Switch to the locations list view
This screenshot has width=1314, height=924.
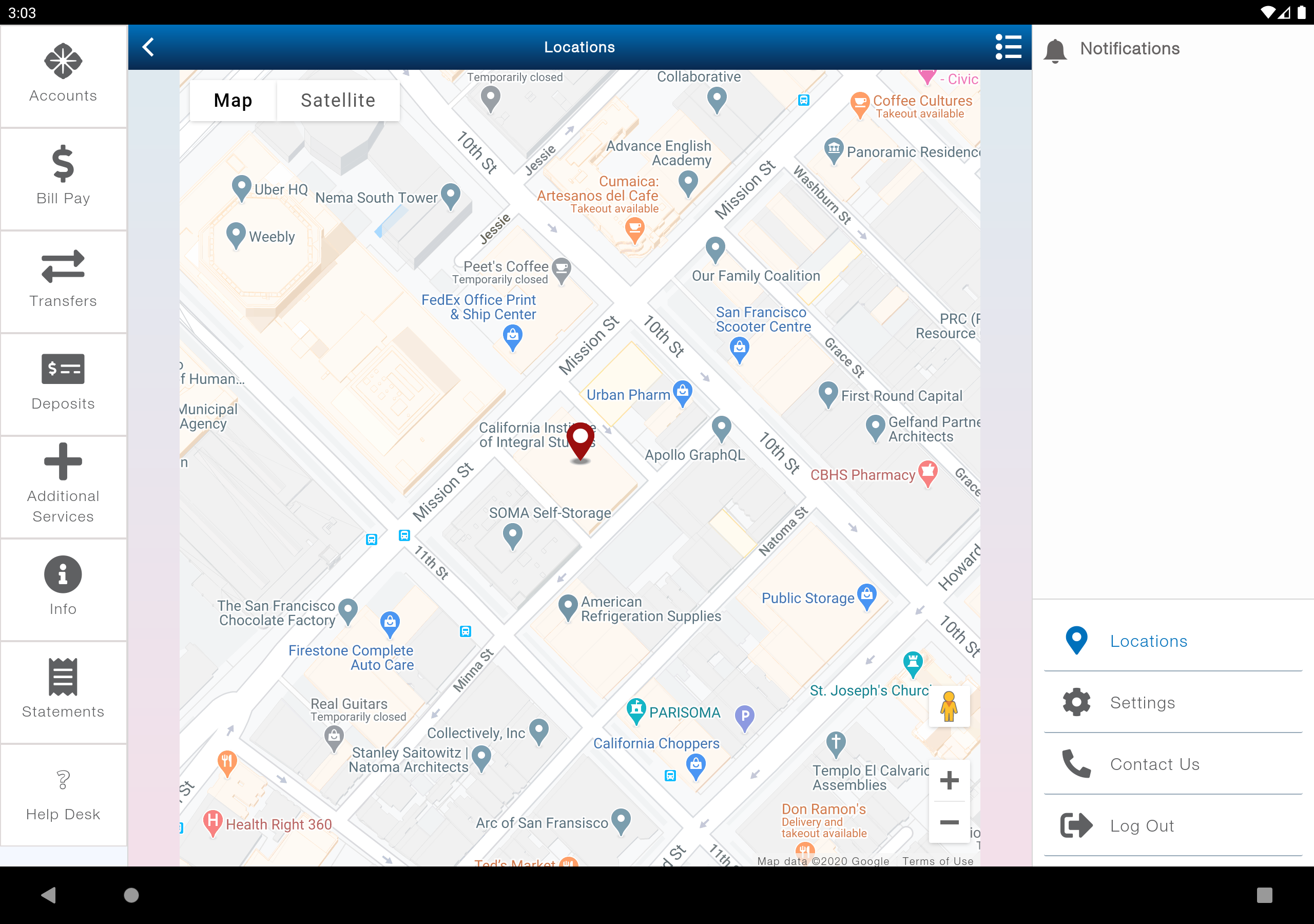1008,47
